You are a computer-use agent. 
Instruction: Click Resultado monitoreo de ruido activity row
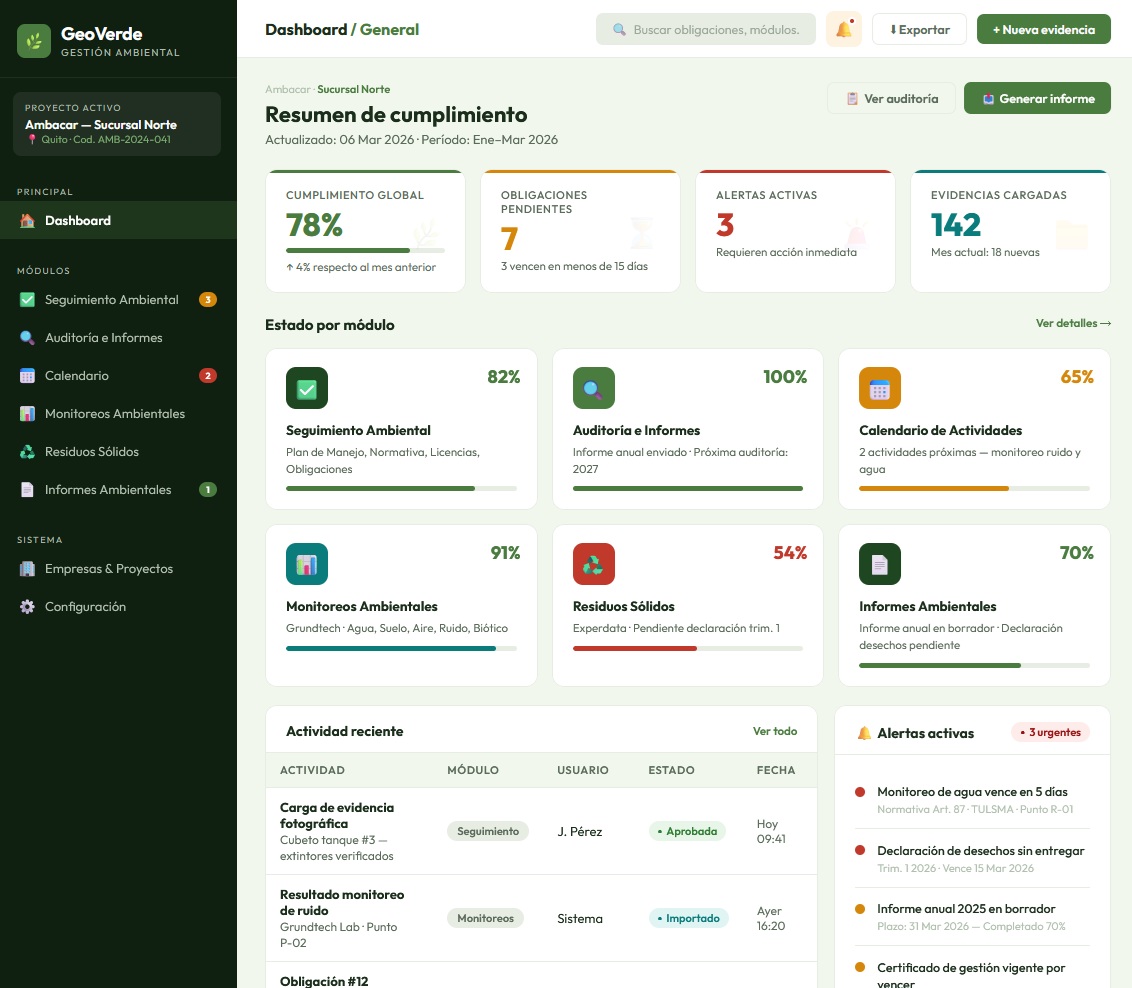[541, 918]
